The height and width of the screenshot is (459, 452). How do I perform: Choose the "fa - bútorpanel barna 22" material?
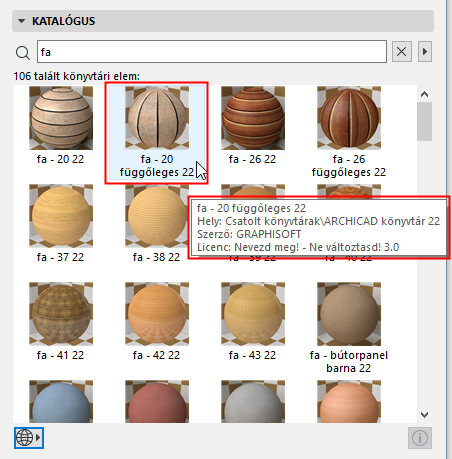349,328
